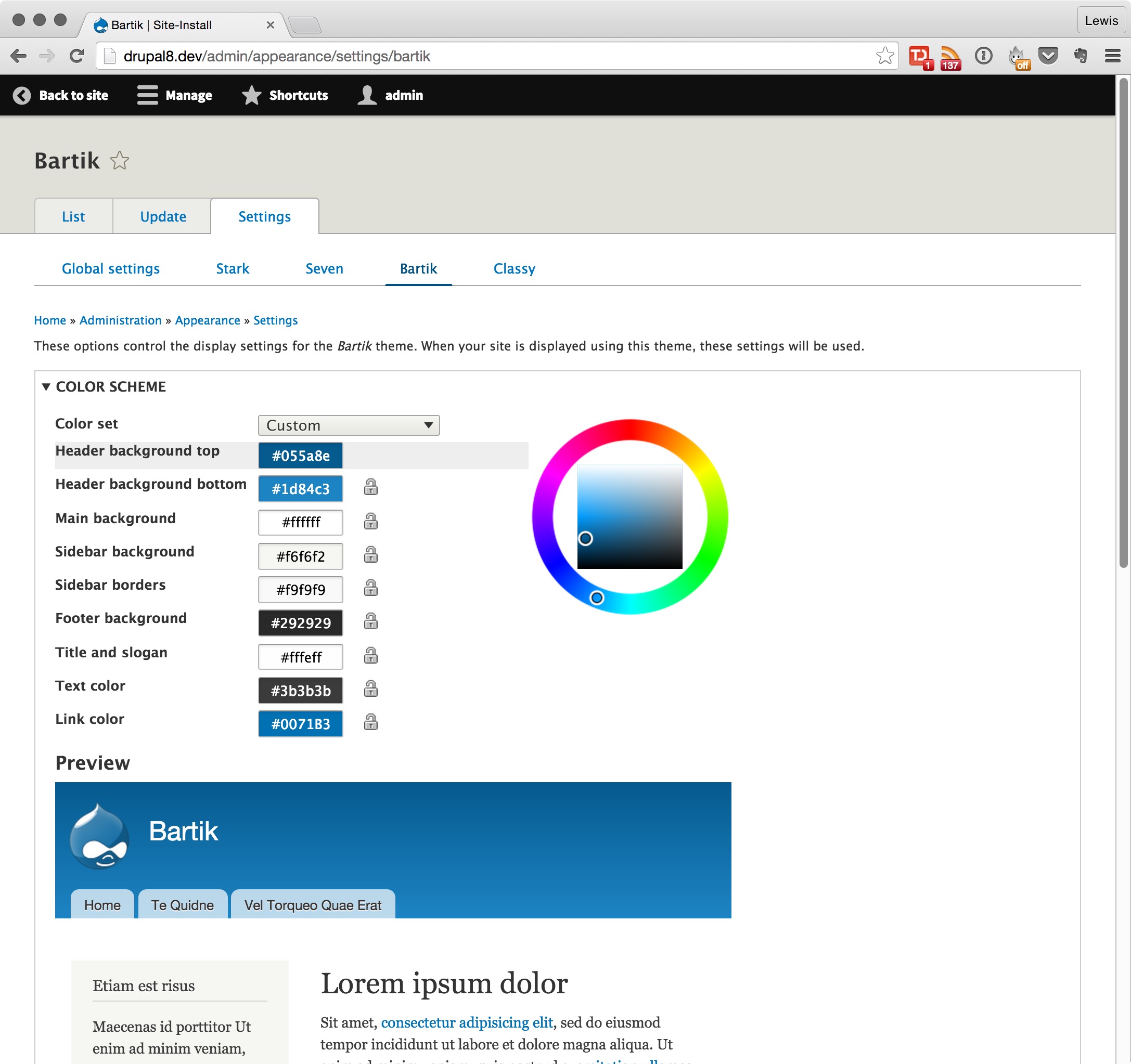This screenshot has height=1064, width=1131.
Task: Click the saturation marker in the color square
Action: (x=585, y=538)
